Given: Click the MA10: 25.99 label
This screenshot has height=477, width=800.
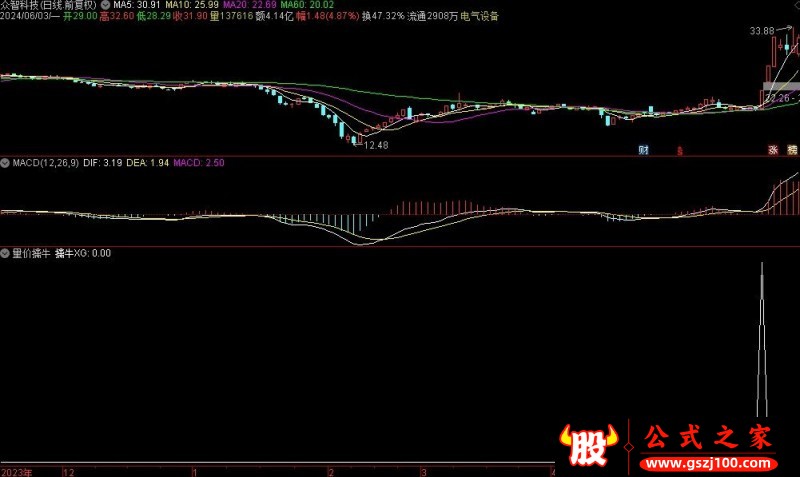Looking at the screenshot, I should 192,5.
